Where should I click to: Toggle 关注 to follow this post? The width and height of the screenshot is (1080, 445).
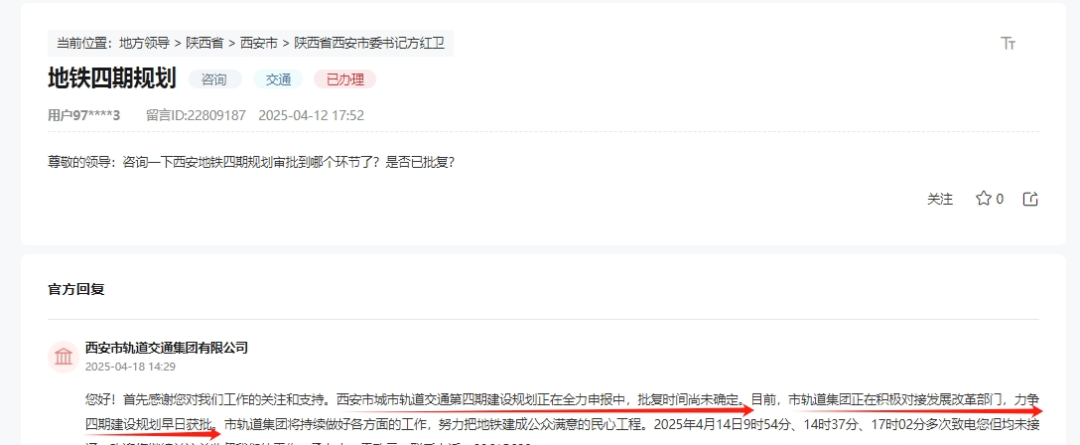click(x=939, y=199)
